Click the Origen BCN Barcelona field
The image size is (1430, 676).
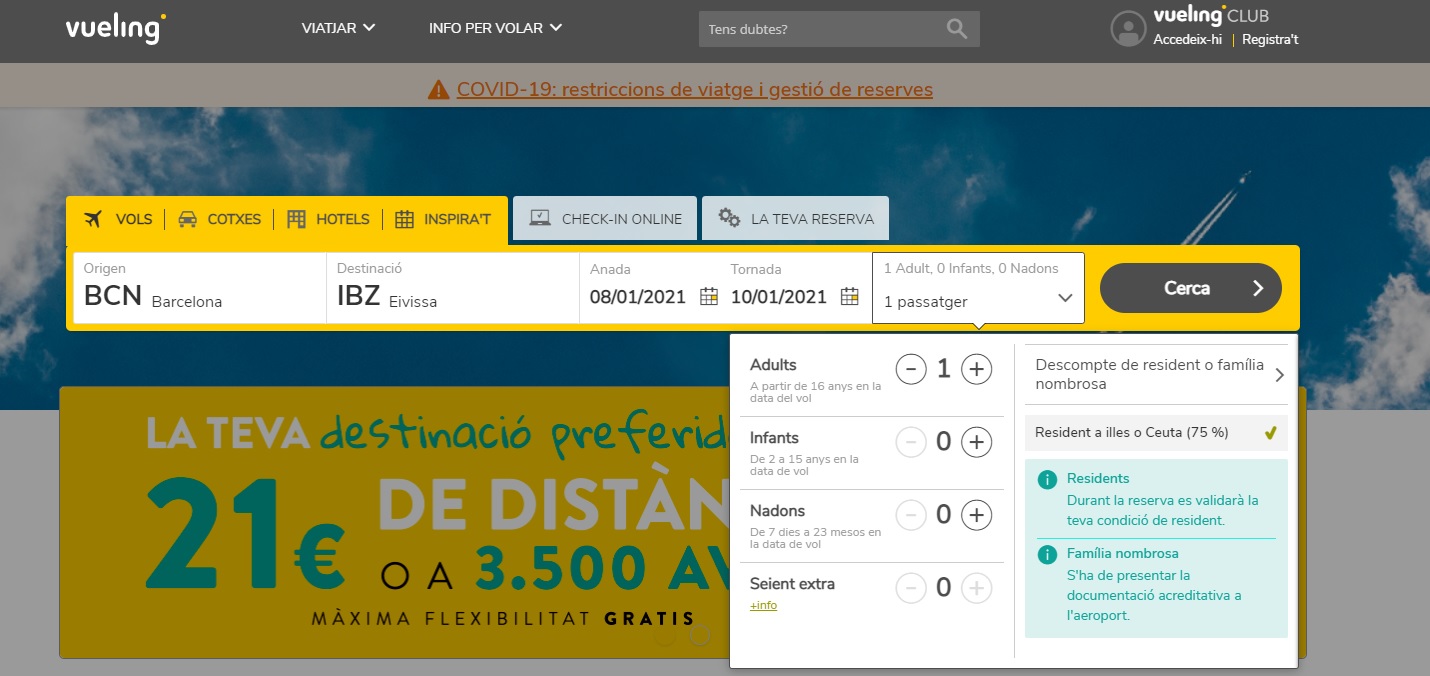click(200, 288)
